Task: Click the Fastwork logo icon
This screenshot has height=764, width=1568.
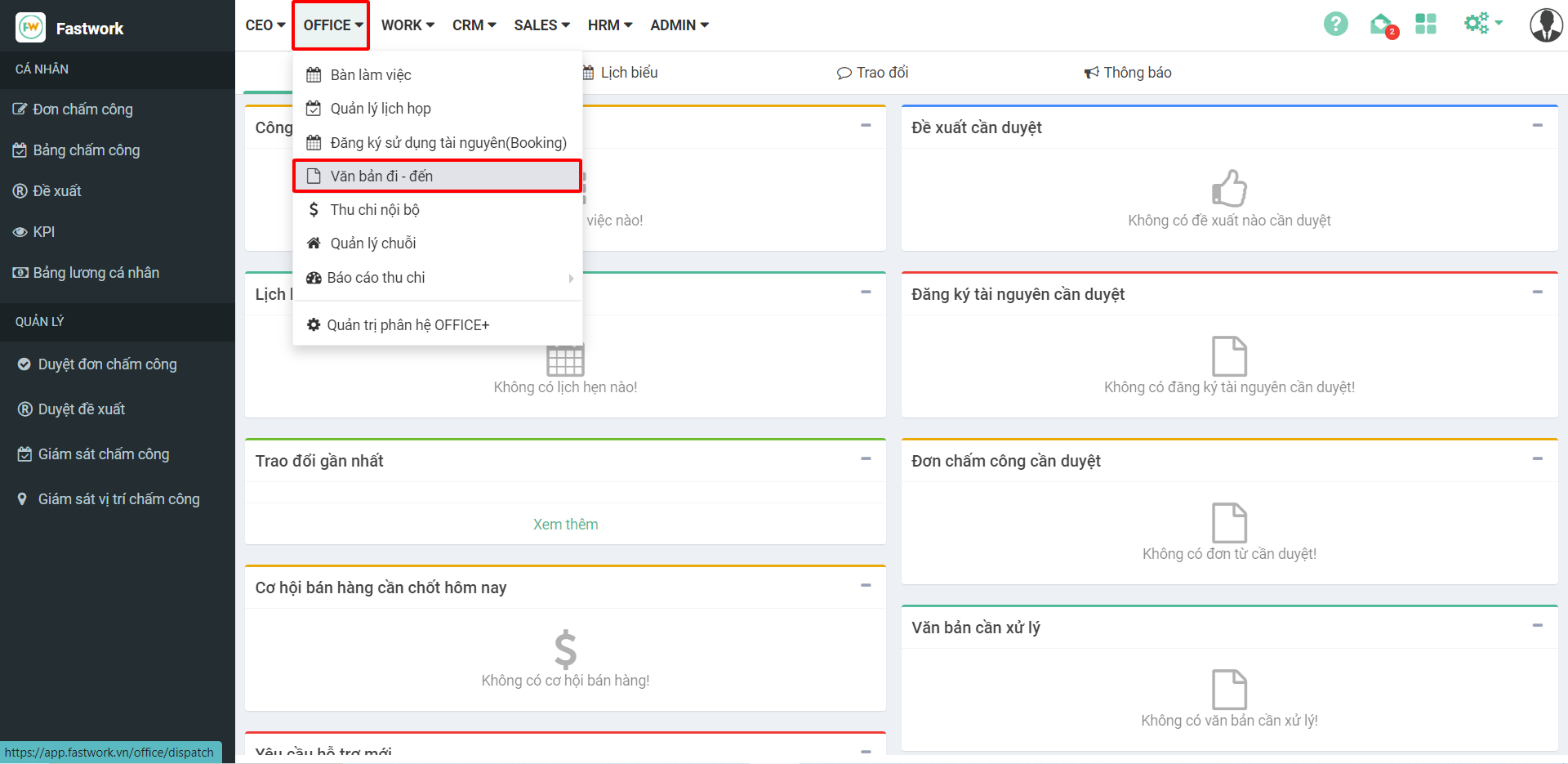Action: click(x=31, y=28)
